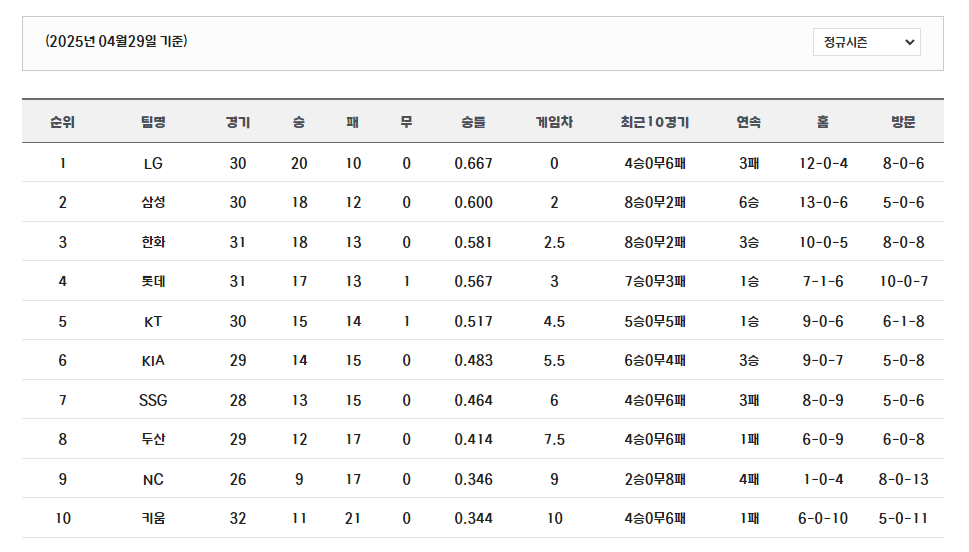Select the KIA team name
Screen dimensions: 969x552
(153, 360)
